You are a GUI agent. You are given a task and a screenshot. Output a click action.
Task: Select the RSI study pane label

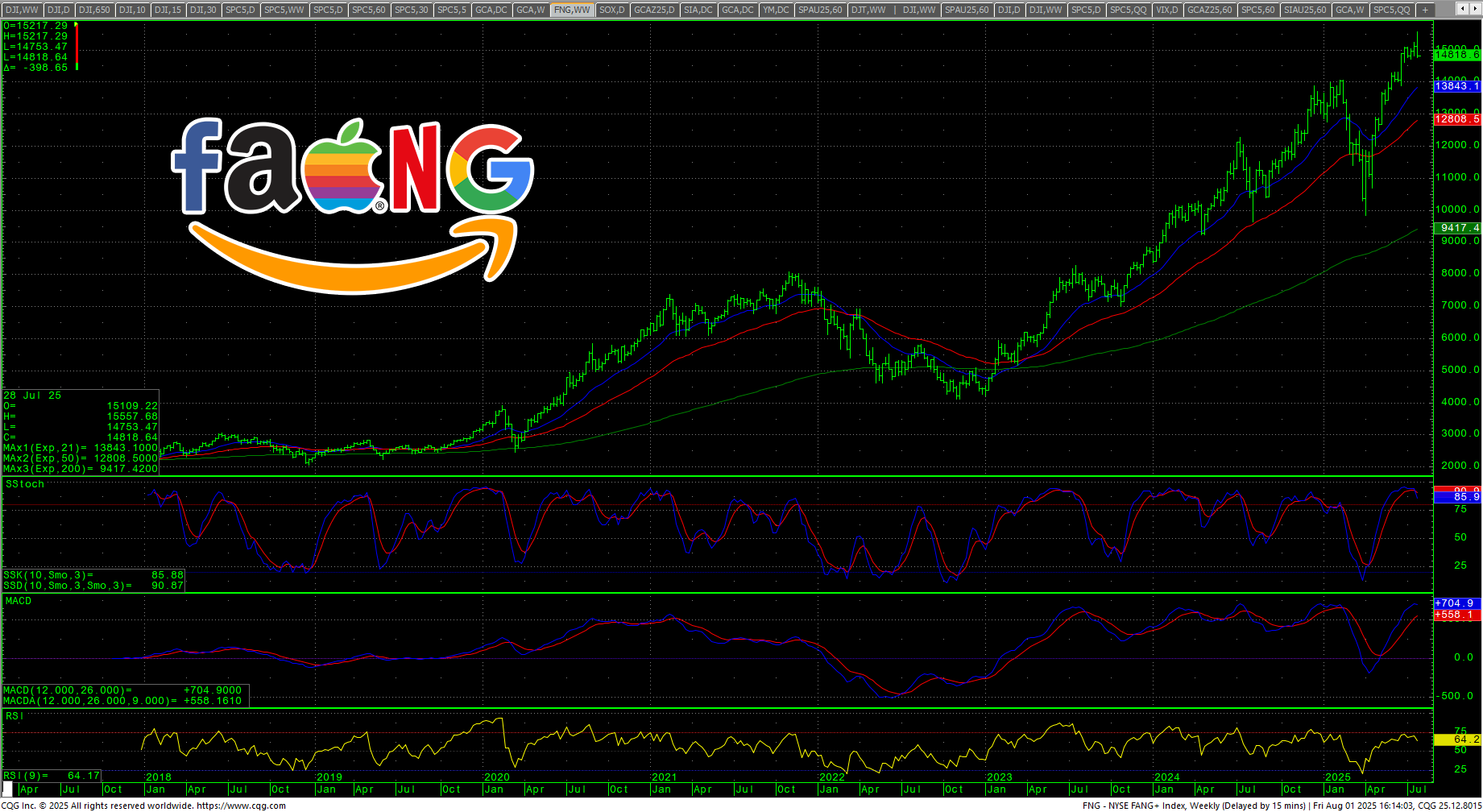click(14, 716)
